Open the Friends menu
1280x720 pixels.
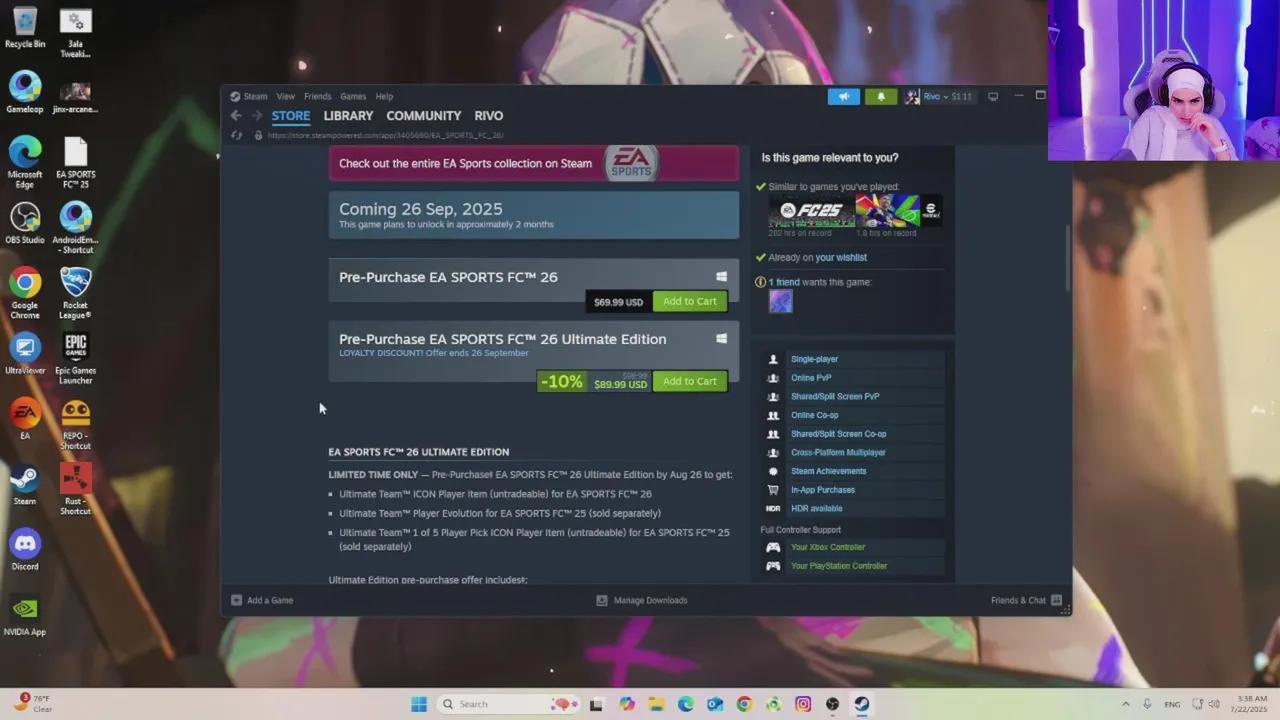tap(317, 96)
